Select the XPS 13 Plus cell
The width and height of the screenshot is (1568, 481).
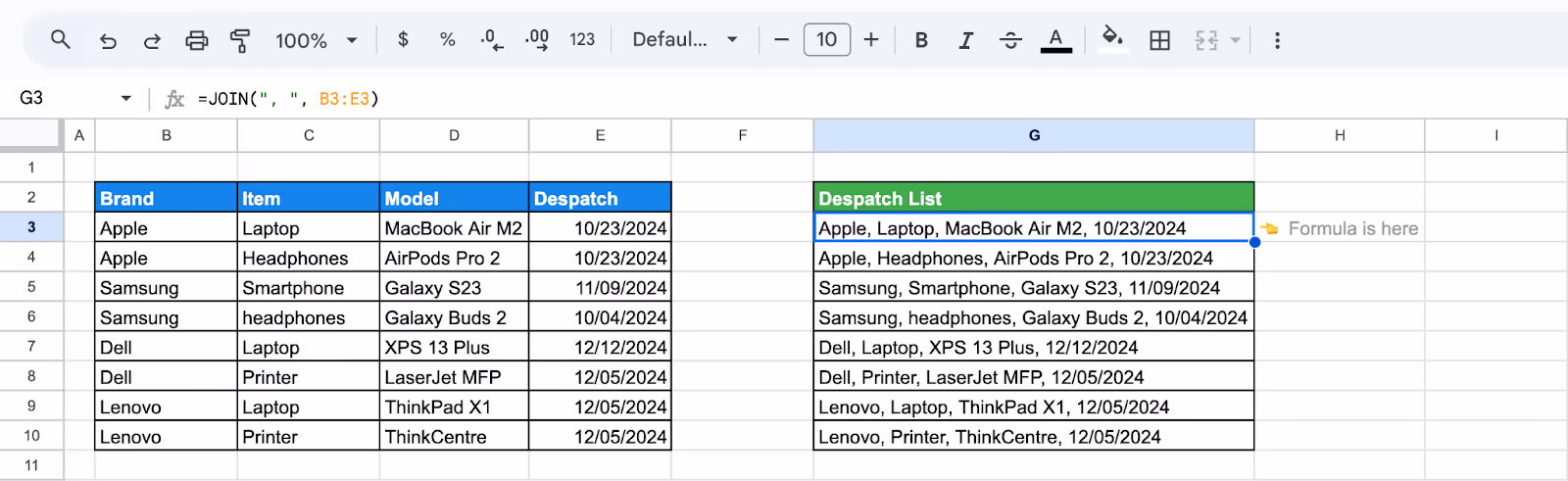[x=454, y=347]
